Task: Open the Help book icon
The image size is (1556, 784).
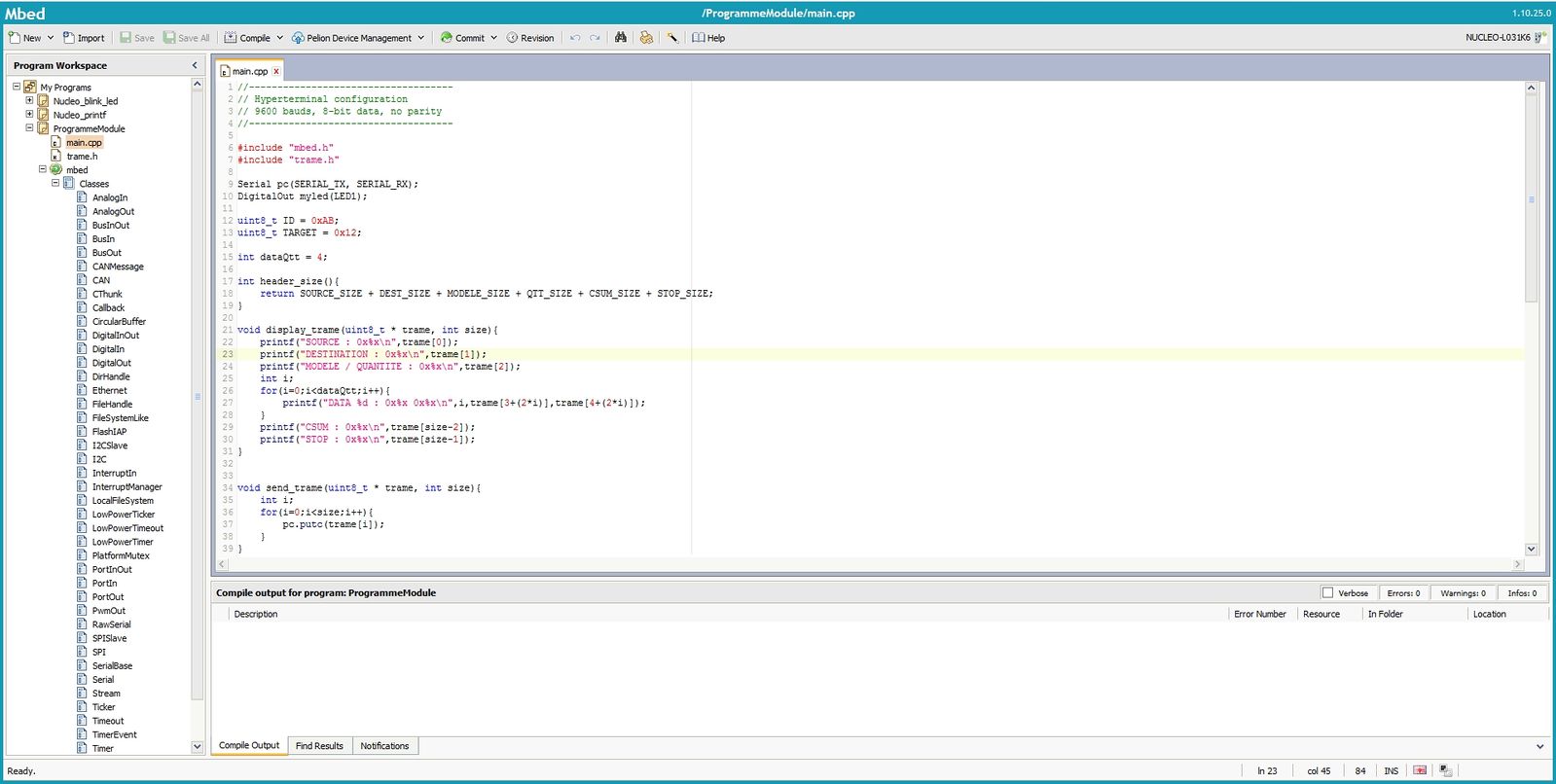Action: [699, 38]
